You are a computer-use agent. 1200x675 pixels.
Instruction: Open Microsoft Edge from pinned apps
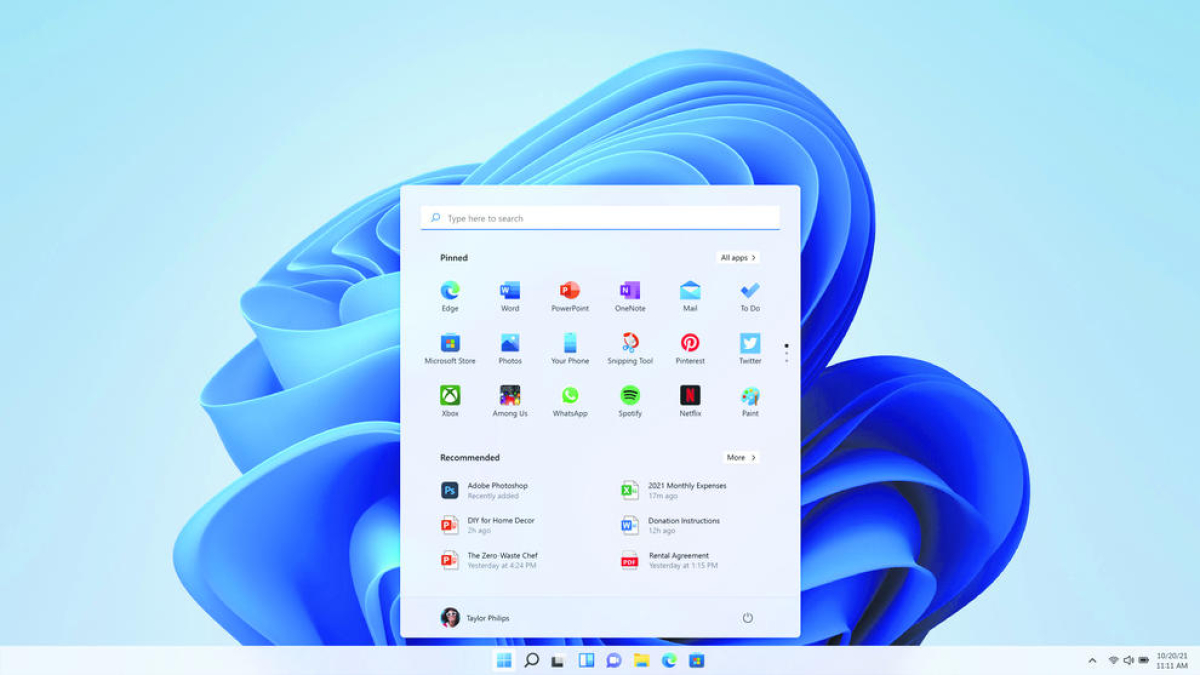coord(449,290)
